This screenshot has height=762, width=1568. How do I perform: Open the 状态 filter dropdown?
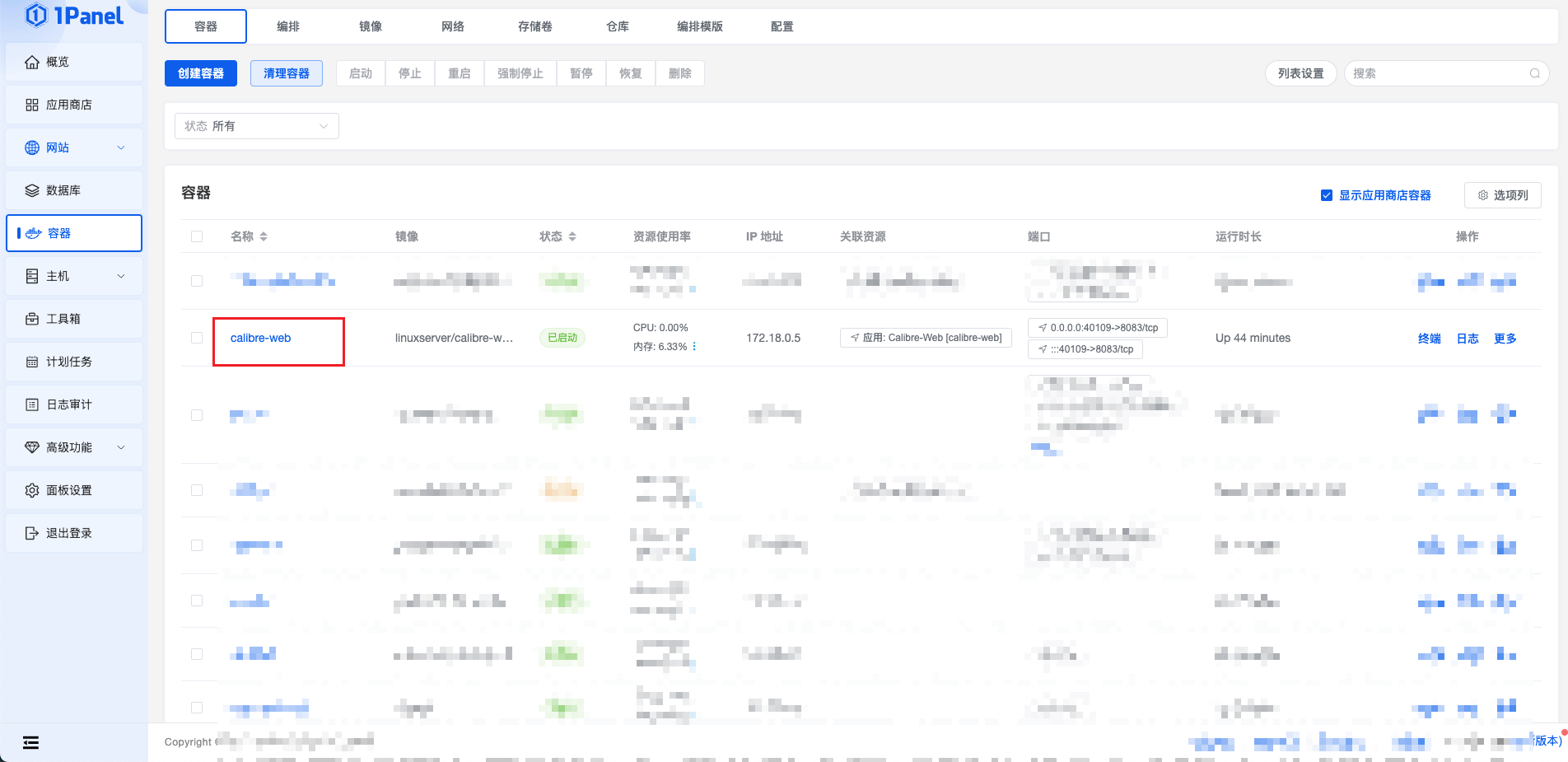pos(257,126)
